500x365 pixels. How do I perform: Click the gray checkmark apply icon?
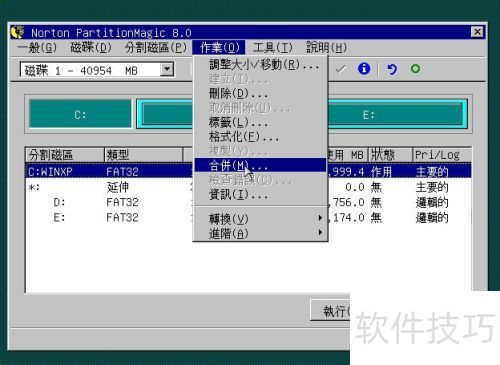[x=341, y=69]
